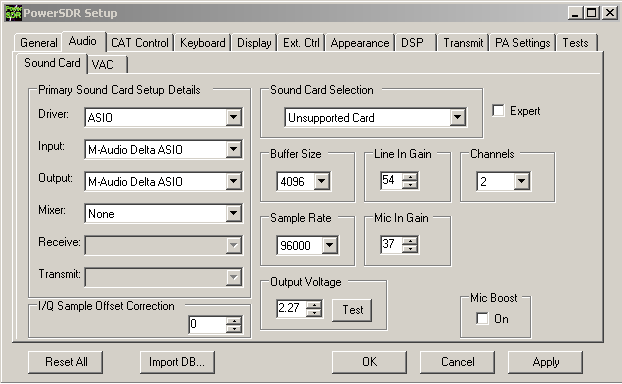Click the Apply button
The width and height of the screenshot is (622, 384).
[545, 362]
